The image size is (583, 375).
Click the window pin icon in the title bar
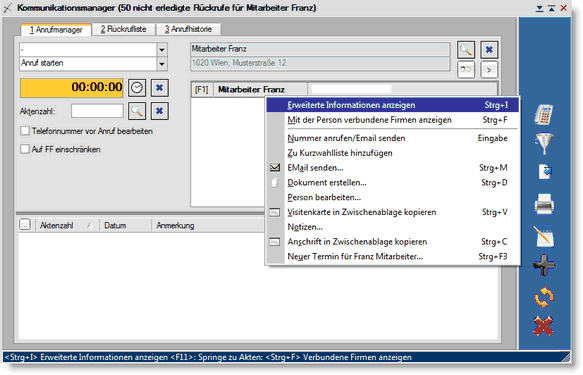pyautogui.click(x=7, y=8)
